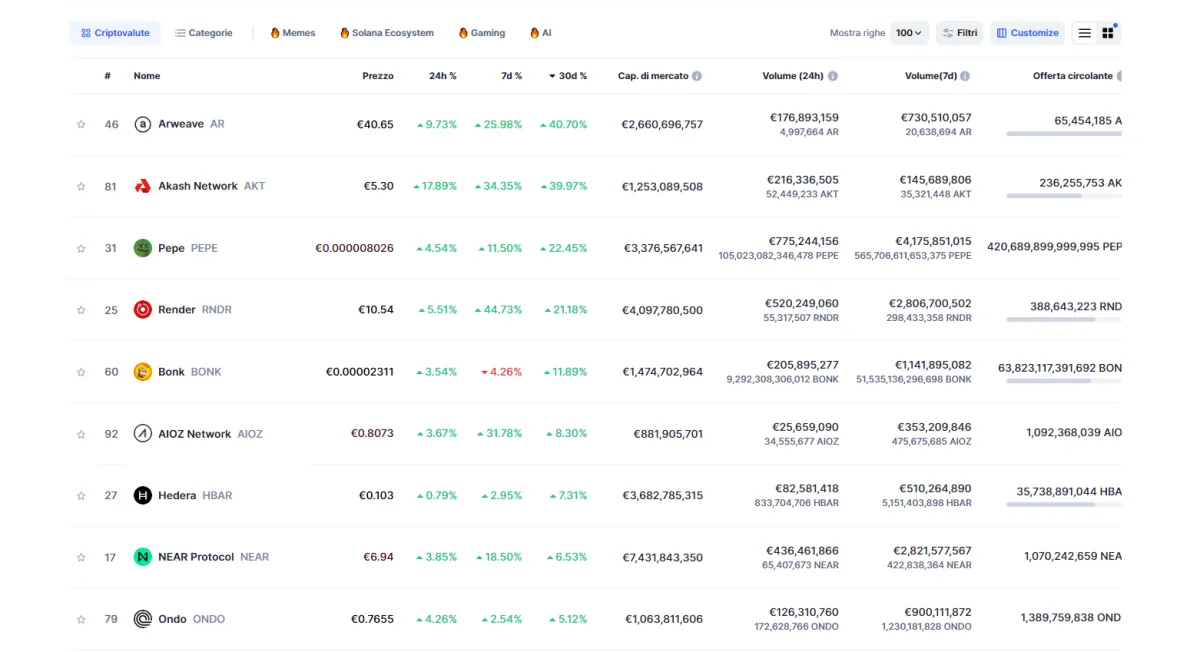Click Pepe price €0.000008026
This screenshot has height=652, width=1200.
click(x=354, y=248)
